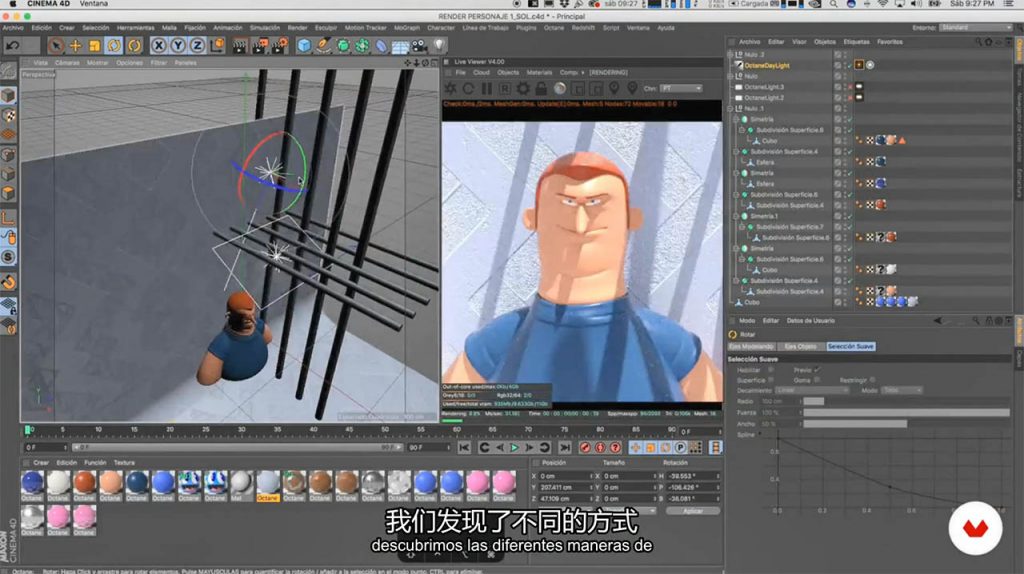Open Materials menu in Live Viewer
The height and width of the screenshot is (574, 1024).
tap(539, 72)
